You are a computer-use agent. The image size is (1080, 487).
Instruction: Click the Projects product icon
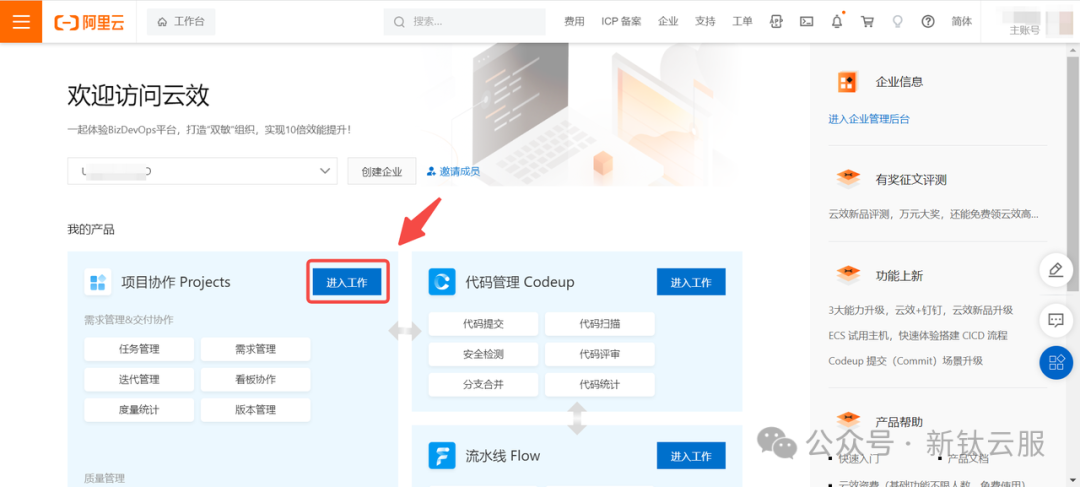click(98, 282)
